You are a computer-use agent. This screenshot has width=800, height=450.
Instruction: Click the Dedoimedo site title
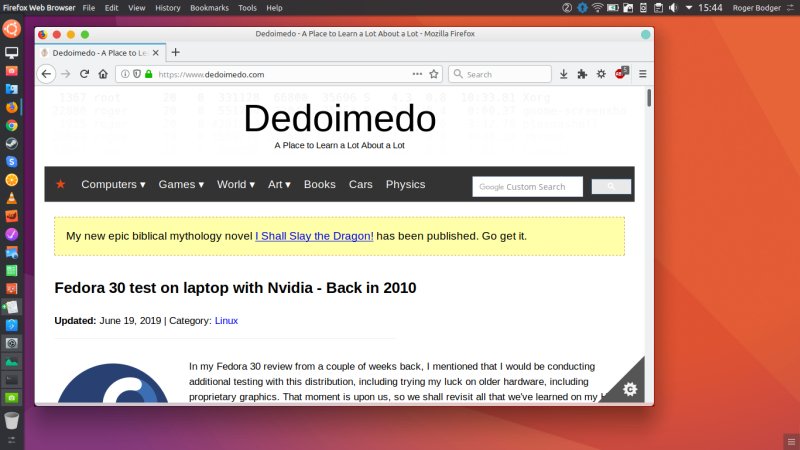click(340, 118)
